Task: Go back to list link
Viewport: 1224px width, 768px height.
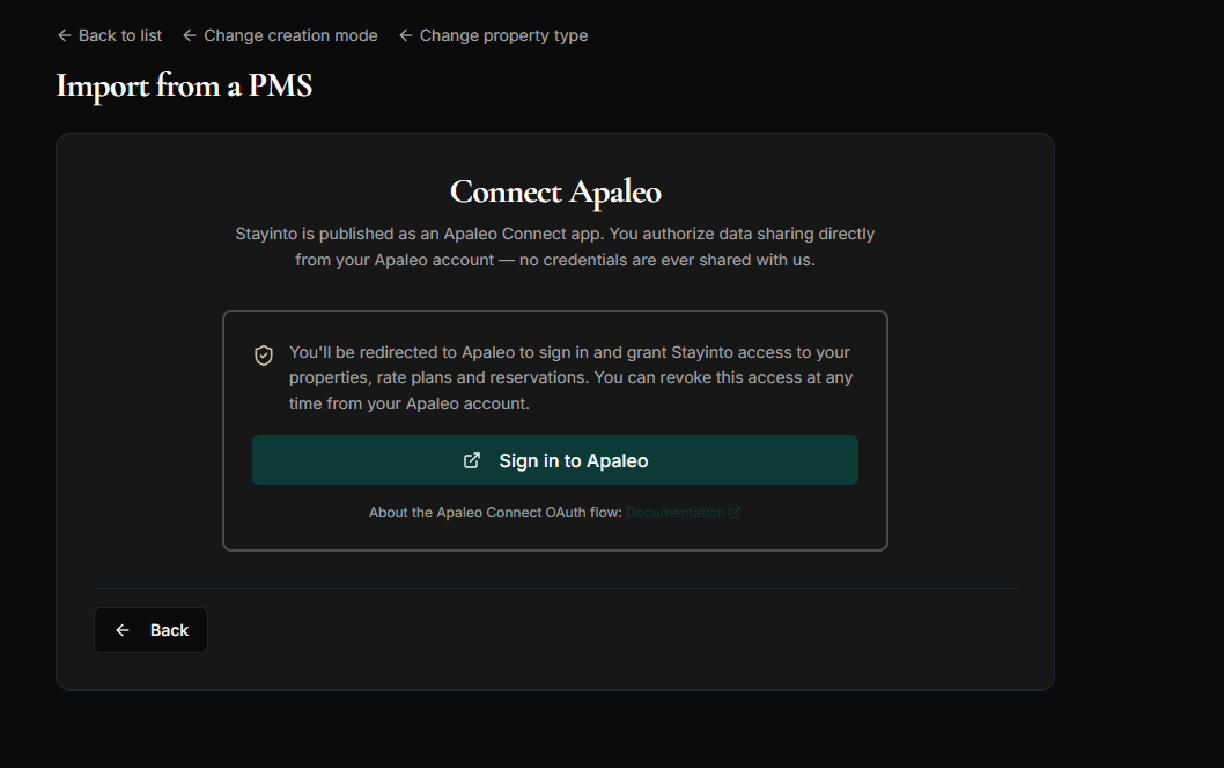Action: pyautogui.click(x=110, y=36)
